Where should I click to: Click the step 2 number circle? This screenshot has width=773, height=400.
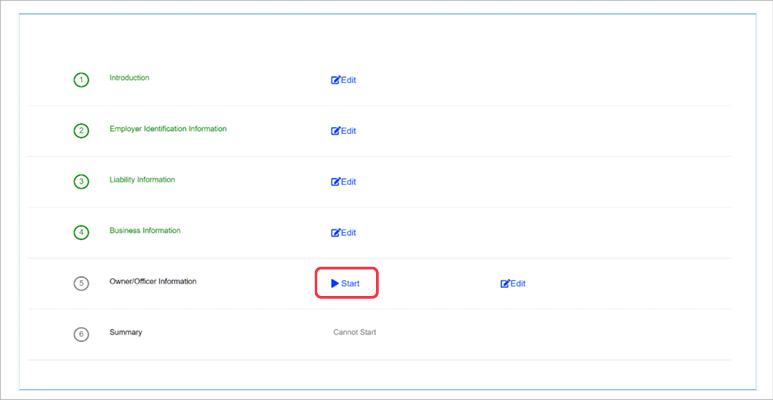(82, 131)
